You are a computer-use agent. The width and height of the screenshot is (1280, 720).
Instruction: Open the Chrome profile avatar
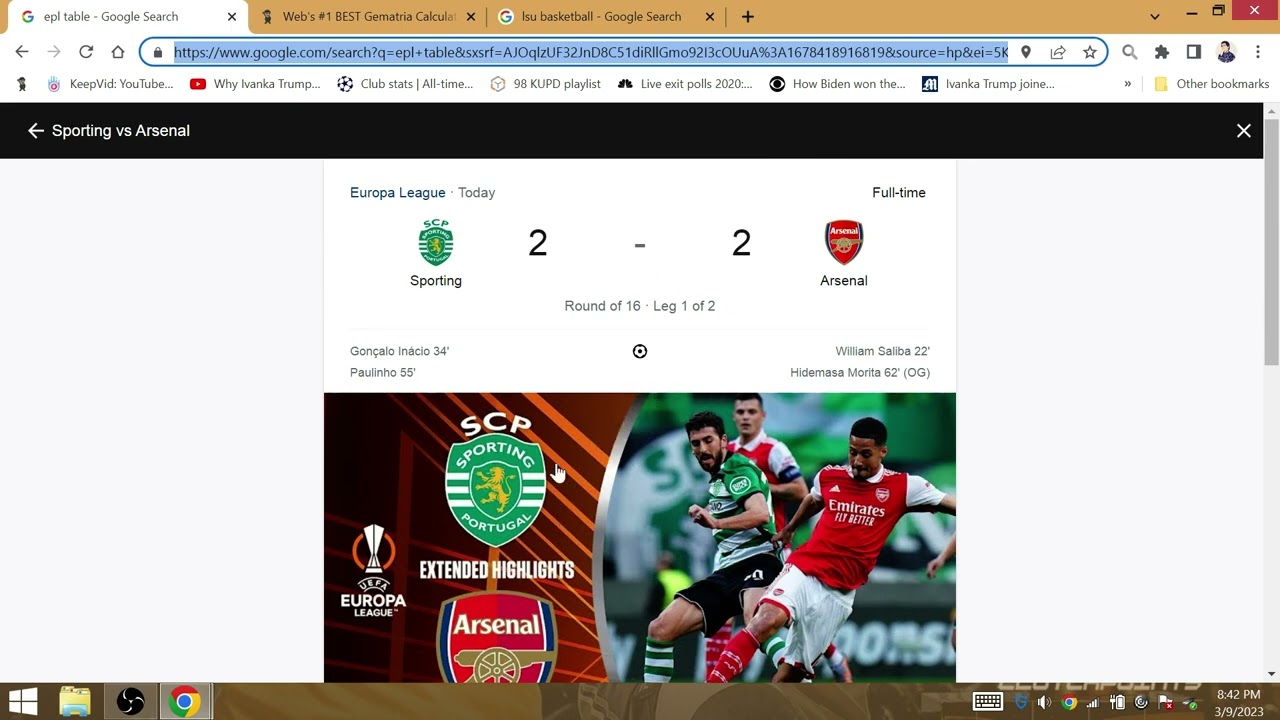coord(1226,52)
